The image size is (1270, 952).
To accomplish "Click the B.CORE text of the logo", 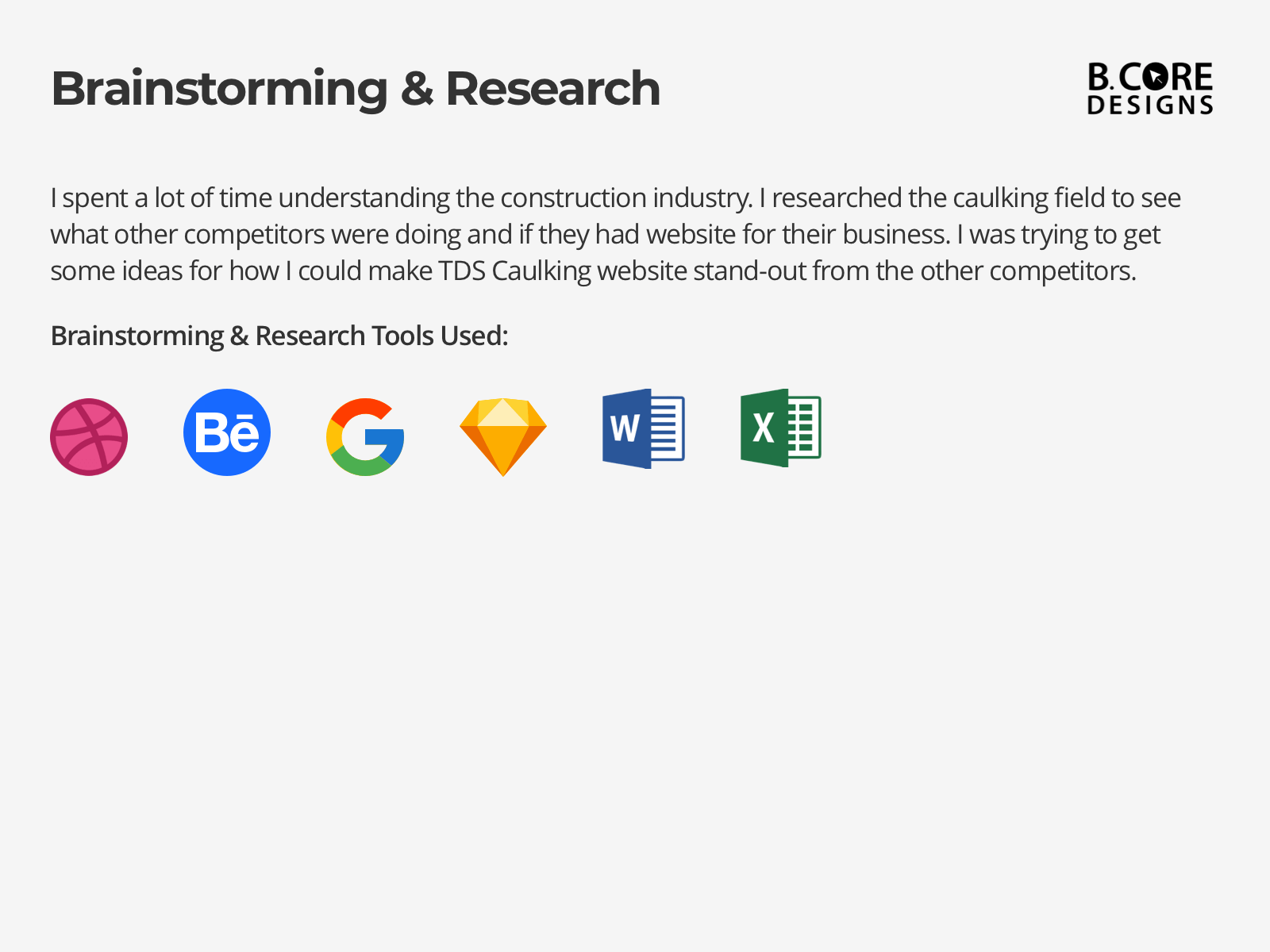I will point(1150,77).
